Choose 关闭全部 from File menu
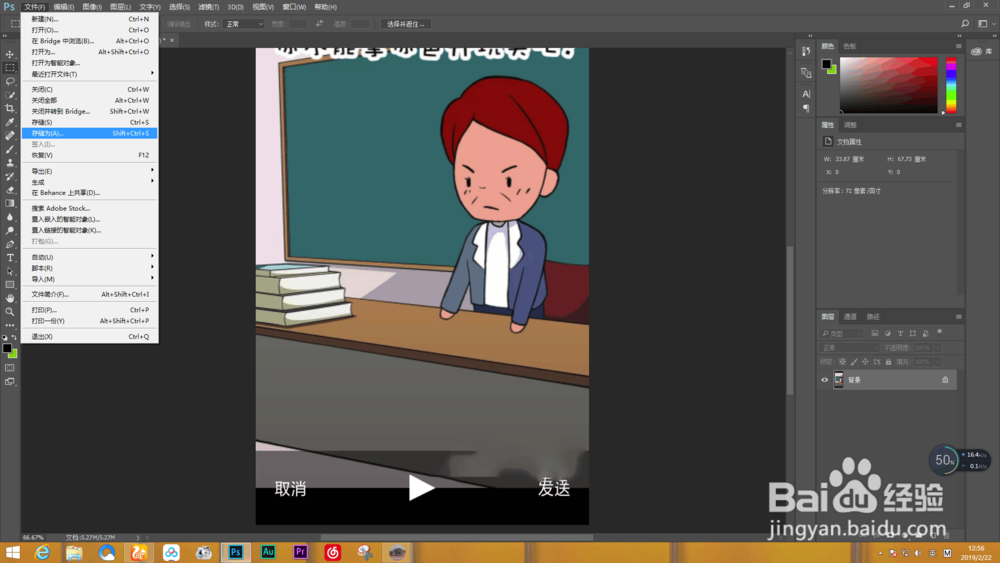Image resolution: width=1000 pixels, height=563 pixels. 90,100
